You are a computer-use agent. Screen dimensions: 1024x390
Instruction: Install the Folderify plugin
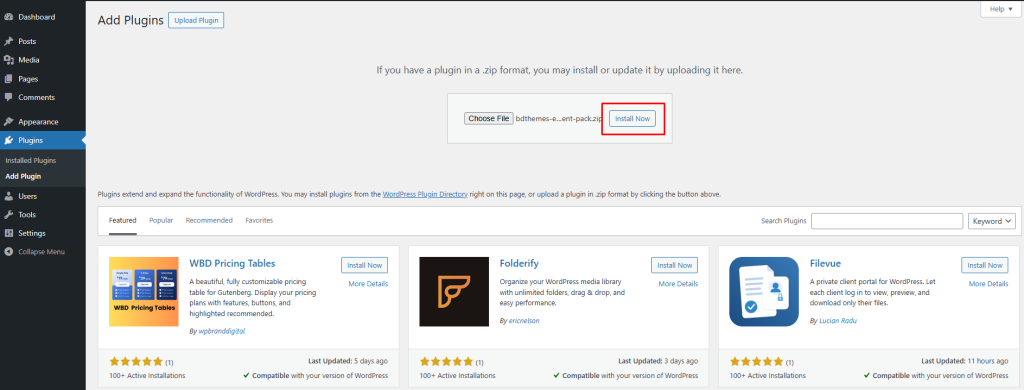675,265
